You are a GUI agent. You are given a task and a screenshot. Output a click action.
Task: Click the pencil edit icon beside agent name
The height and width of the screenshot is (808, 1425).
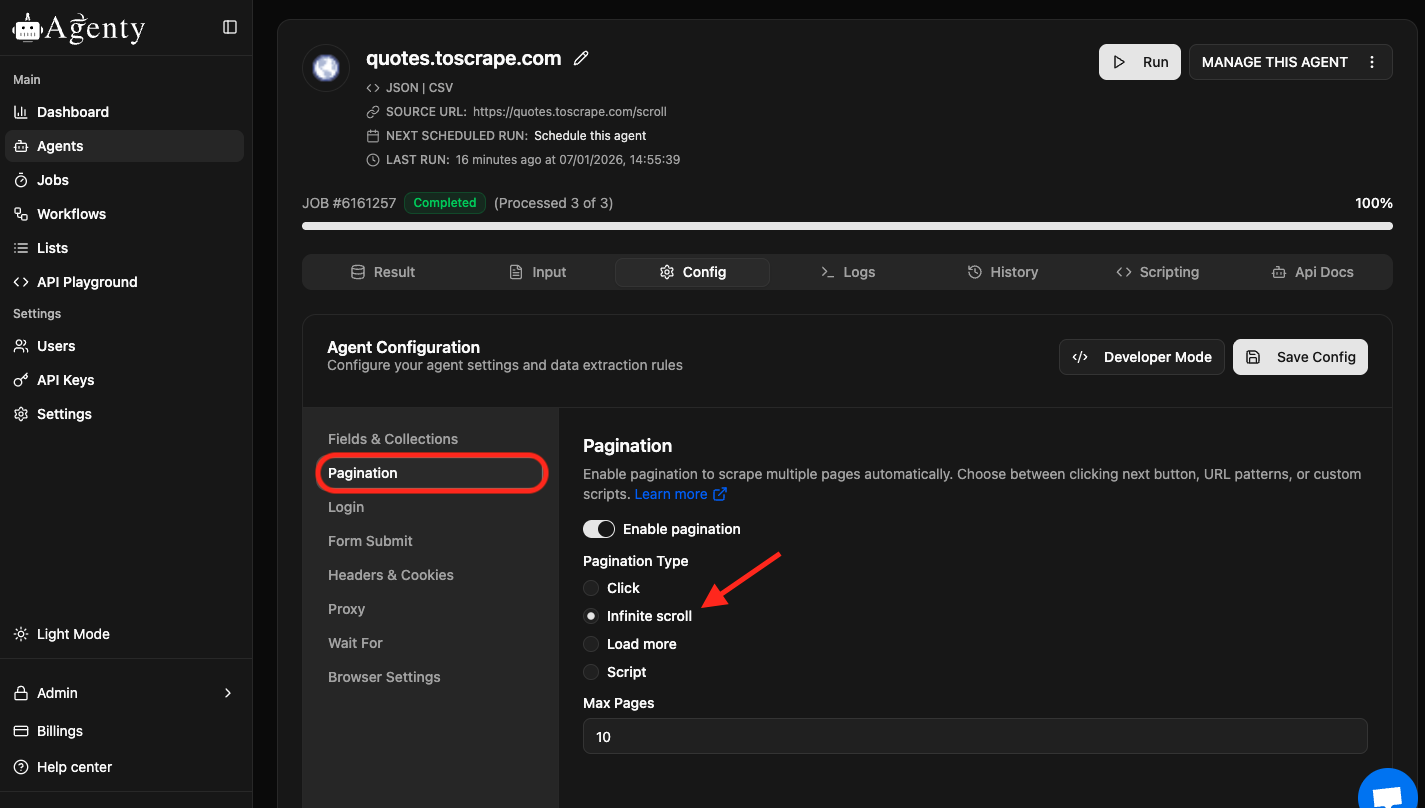click(581, 59)
